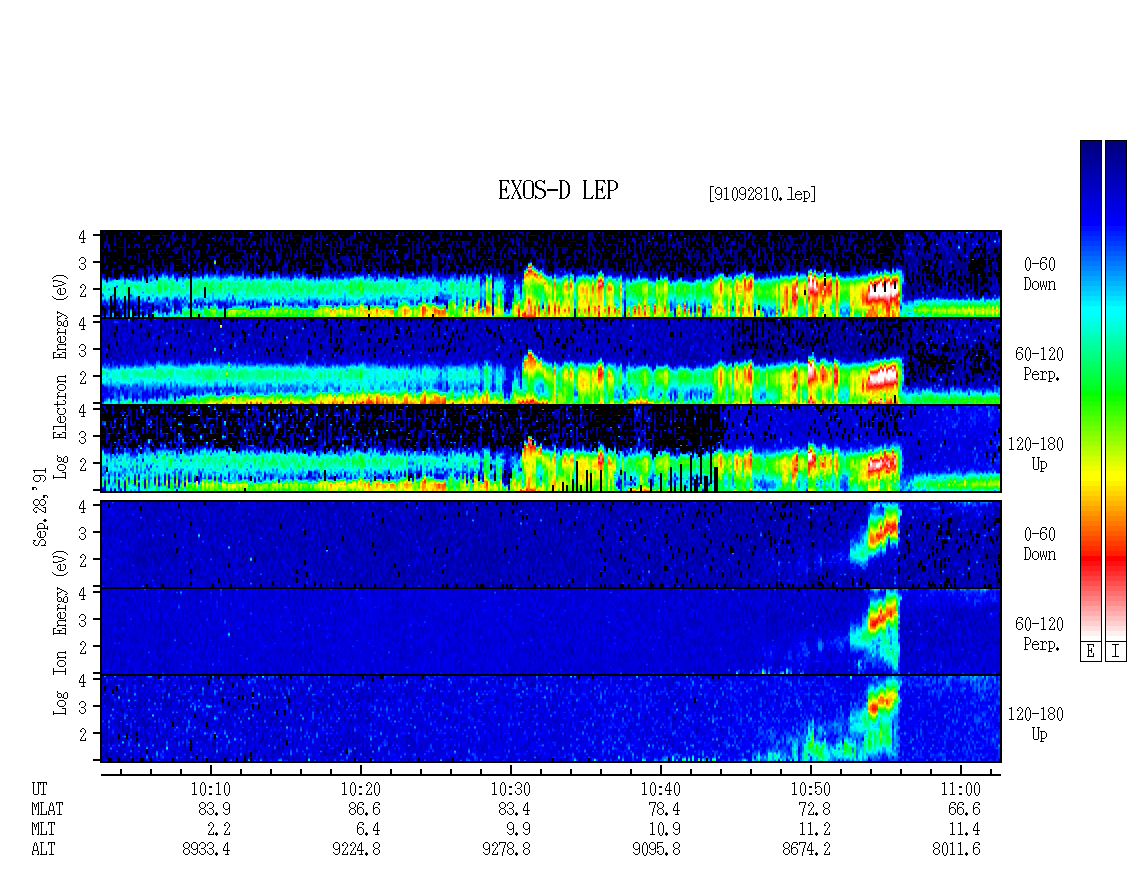
Task: Click the "Log Electron Energy (eV)" axis label
Action: (x=60, y=376)
